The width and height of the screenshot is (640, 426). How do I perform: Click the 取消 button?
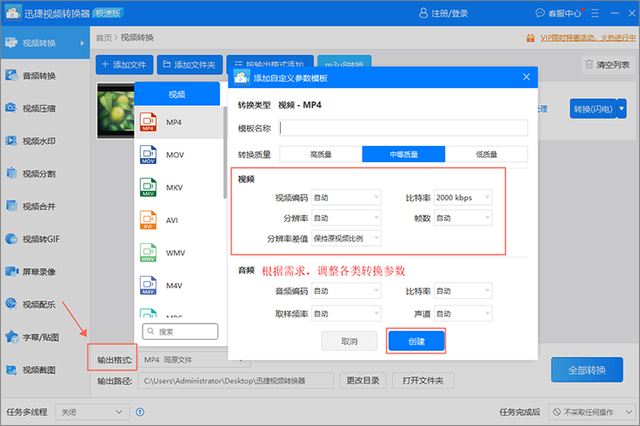pyautogui.click(x=349, y=341)
